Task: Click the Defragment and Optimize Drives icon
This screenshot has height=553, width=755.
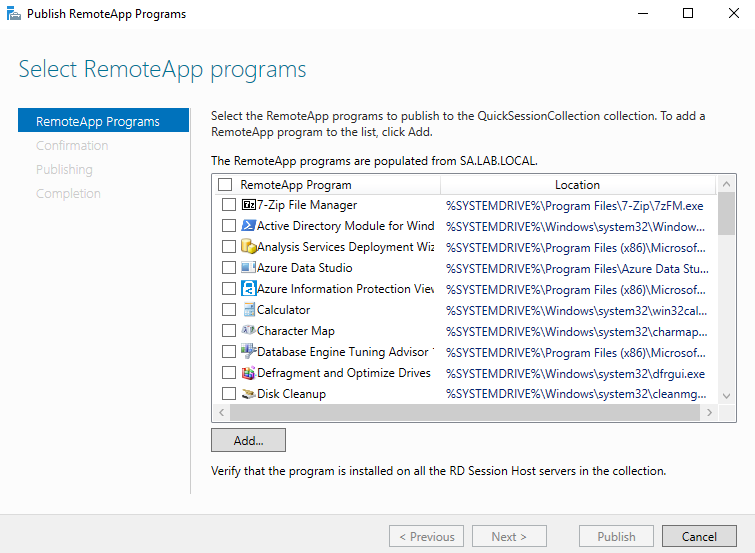Action: click(x=248, y=373)
